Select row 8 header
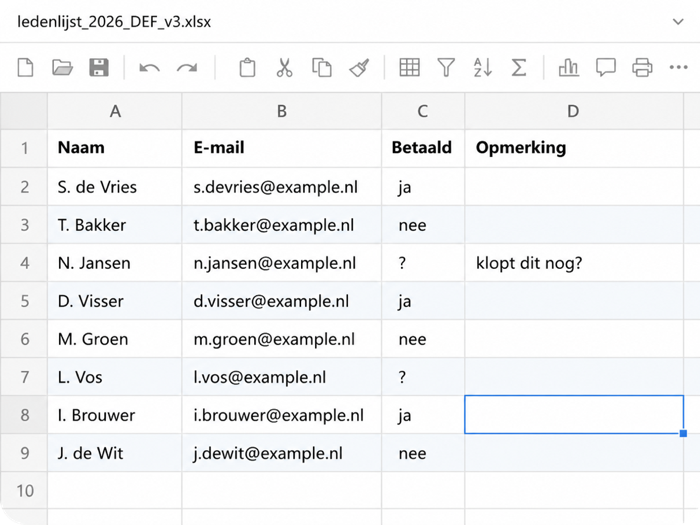The height and width of the screenshot is (525, 700). pyautogui.click(x=24, y=415)
